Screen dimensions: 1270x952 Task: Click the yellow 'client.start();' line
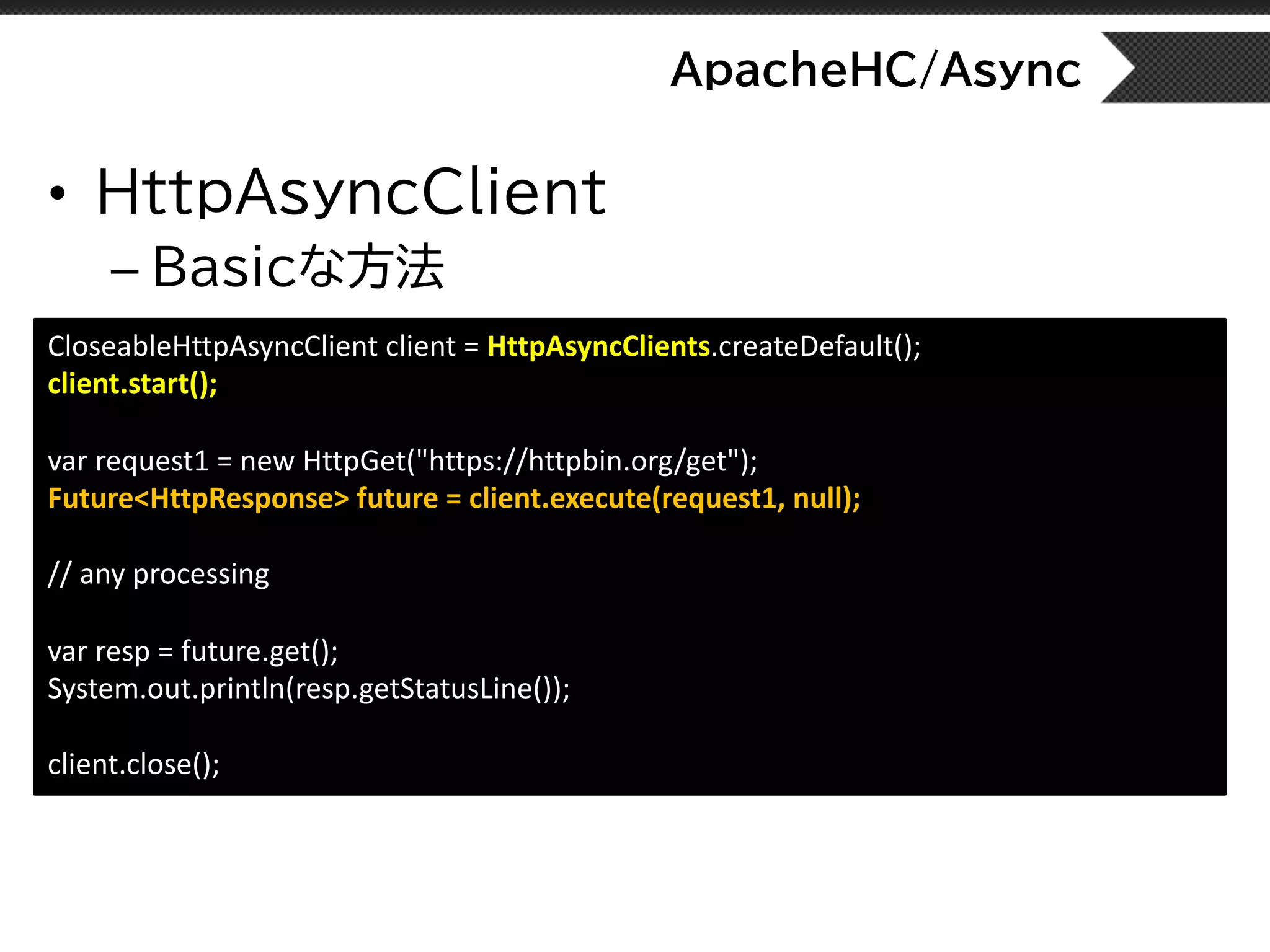(133, 384)
